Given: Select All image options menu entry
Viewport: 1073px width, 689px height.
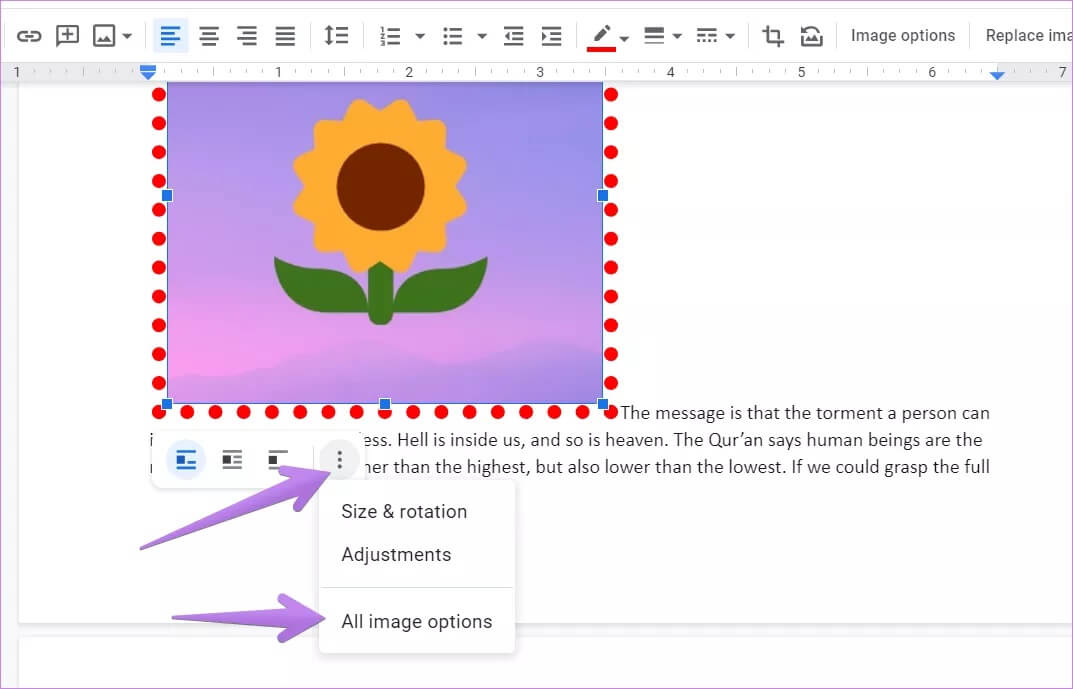Looking at the screenshot, I should tap(416, 621).
